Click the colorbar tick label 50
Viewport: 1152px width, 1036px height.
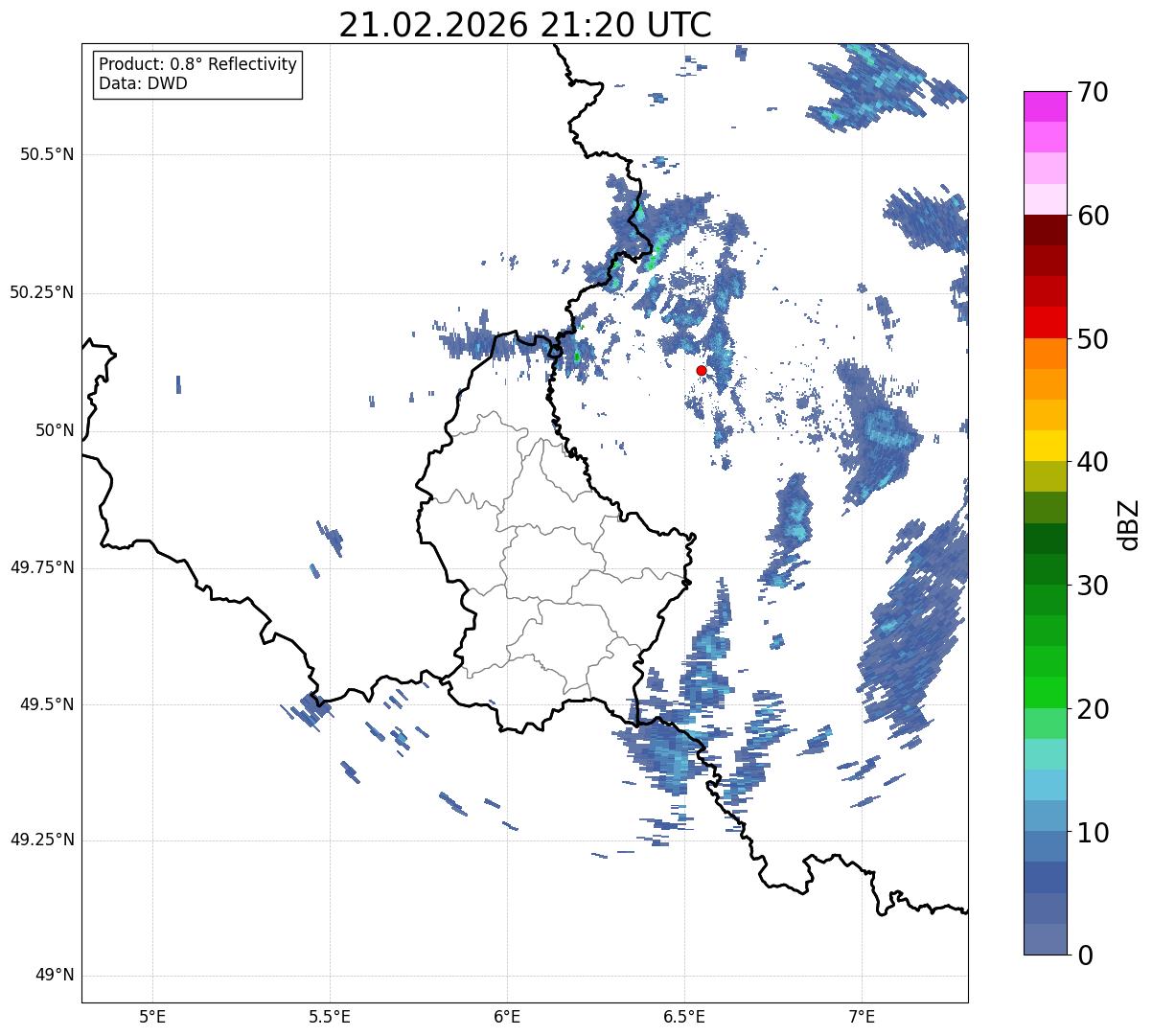pyautogui.click(x=1093, y=339)
